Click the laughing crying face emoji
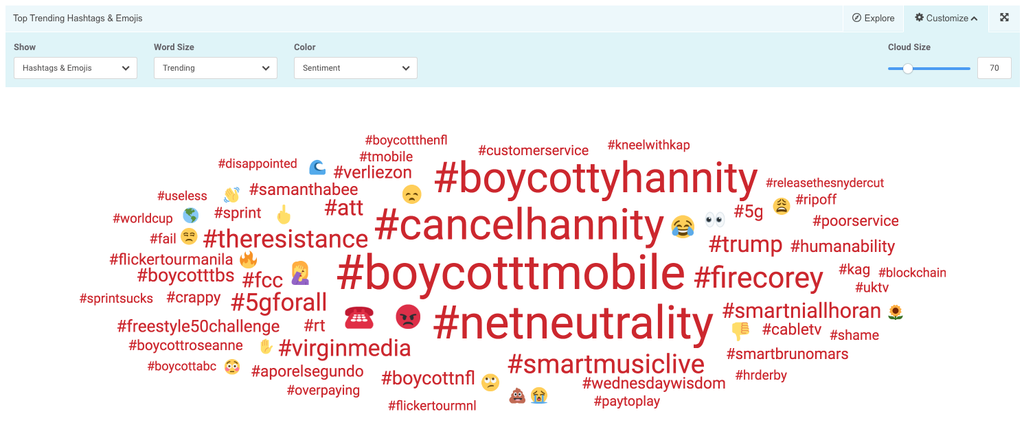 (x=683, y=226)
